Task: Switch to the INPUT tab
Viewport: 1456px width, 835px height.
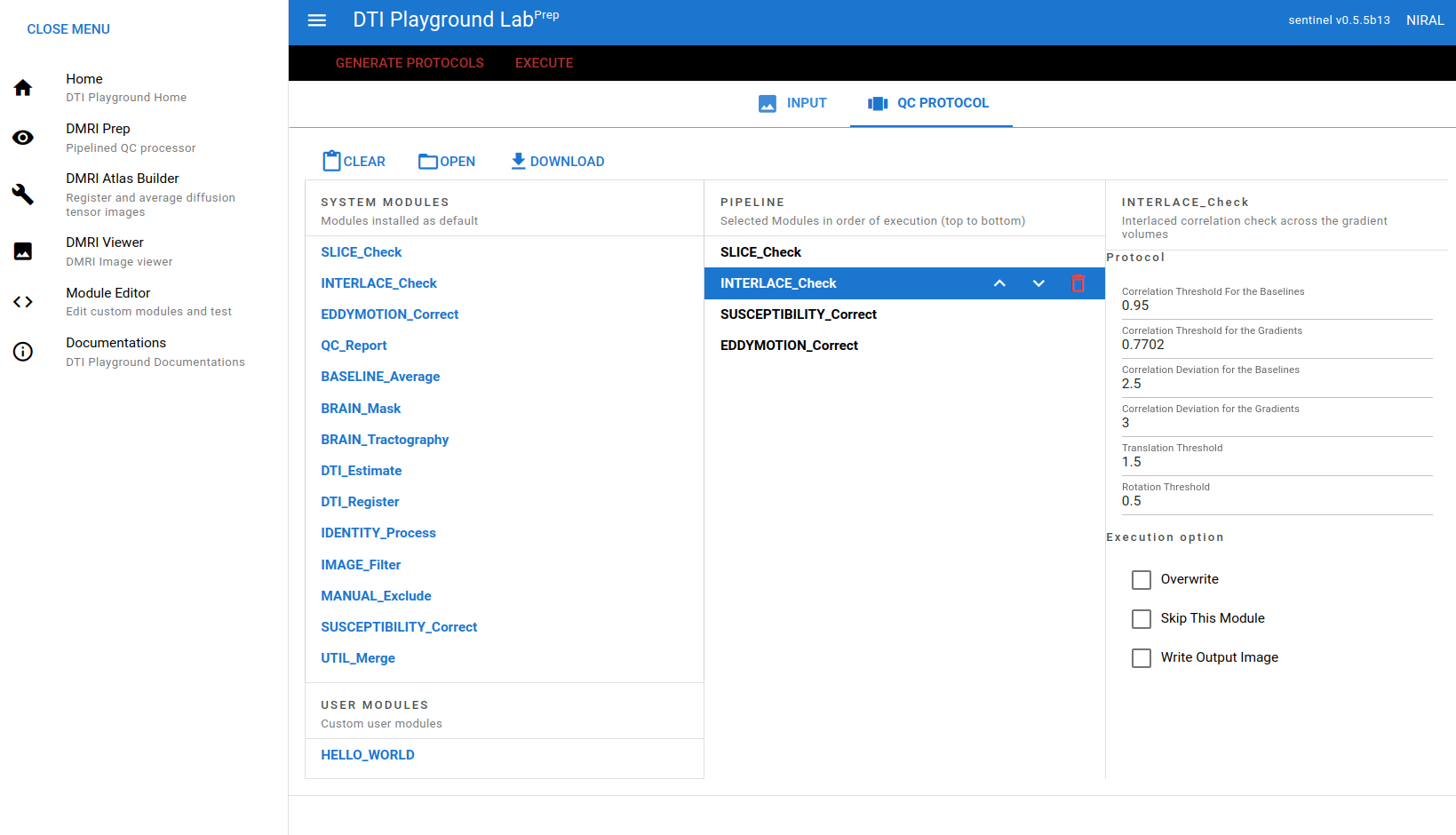Action: tap(792, 103)
